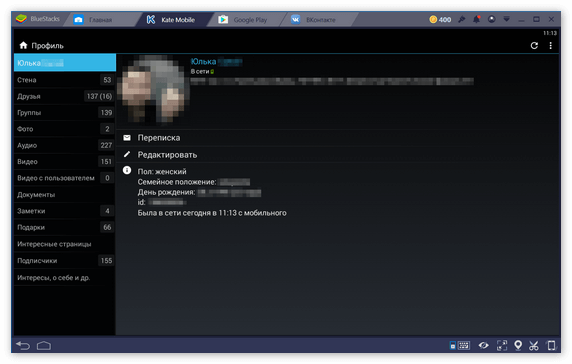572x364 pixels.
Task: Open the three-dot overflow menu
Action: [550, 46]
